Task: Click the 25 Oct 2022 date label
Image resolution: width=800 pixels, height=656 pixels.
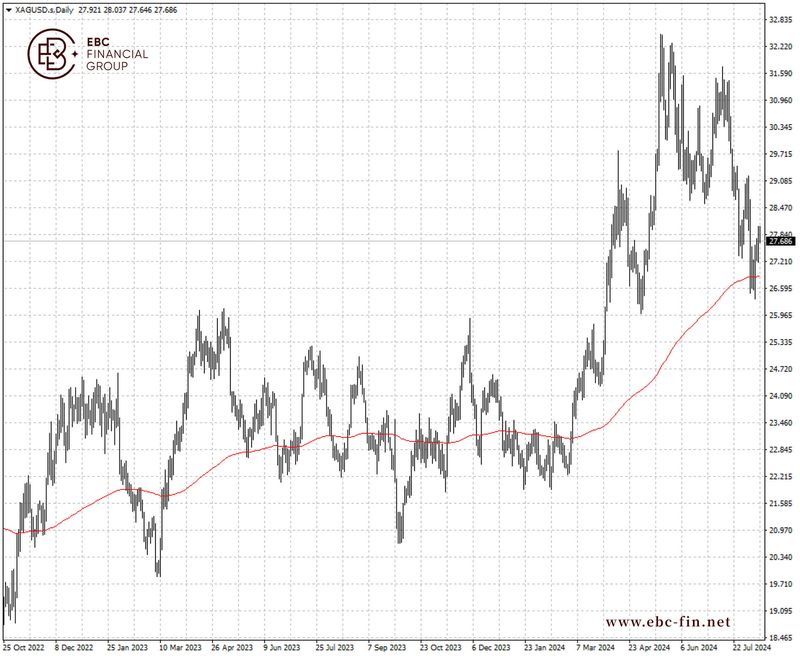Action: (25, 647)
